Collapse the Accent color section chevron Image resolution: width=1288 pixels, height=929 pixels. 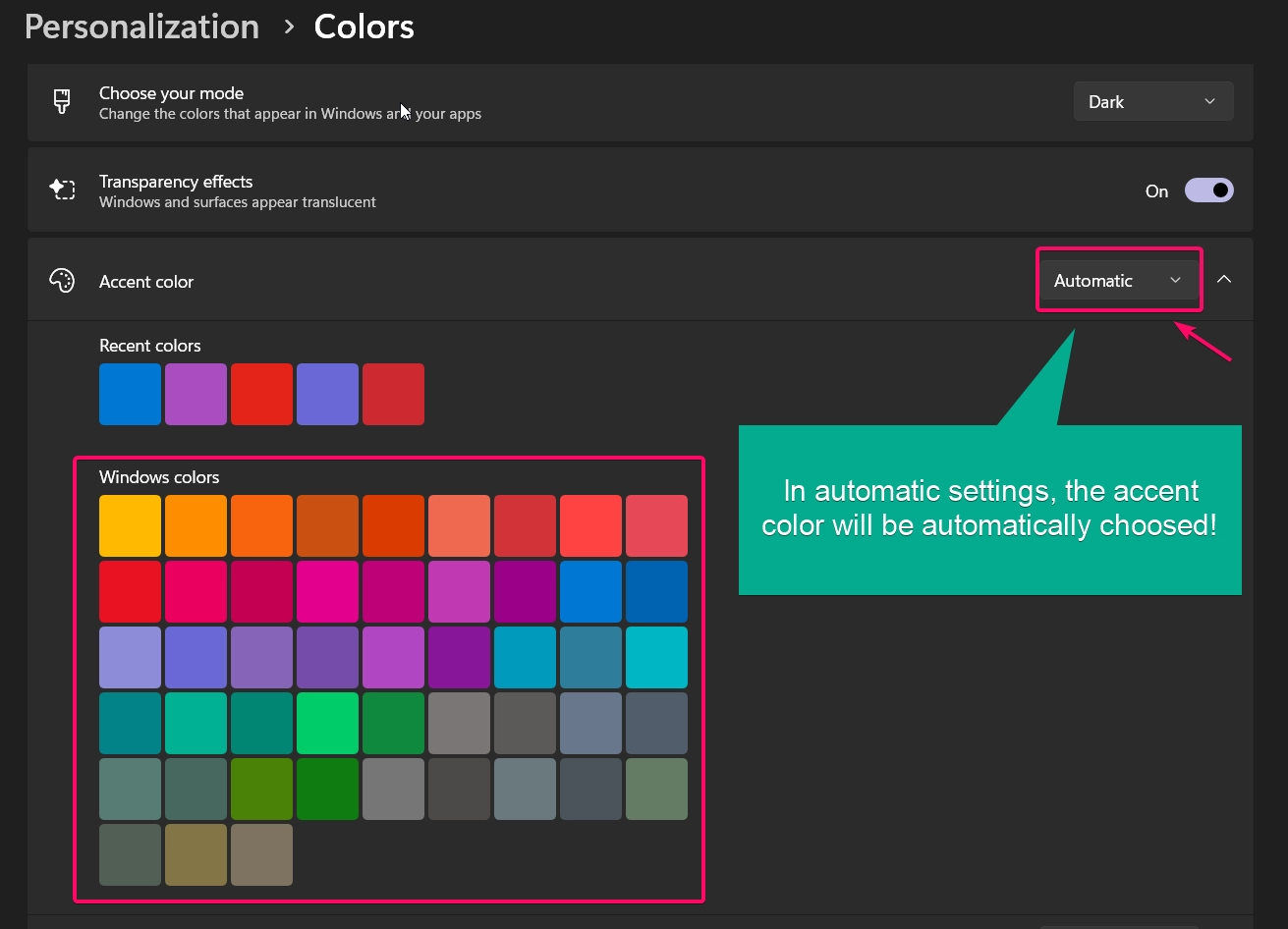click(x=1224, y=280)
